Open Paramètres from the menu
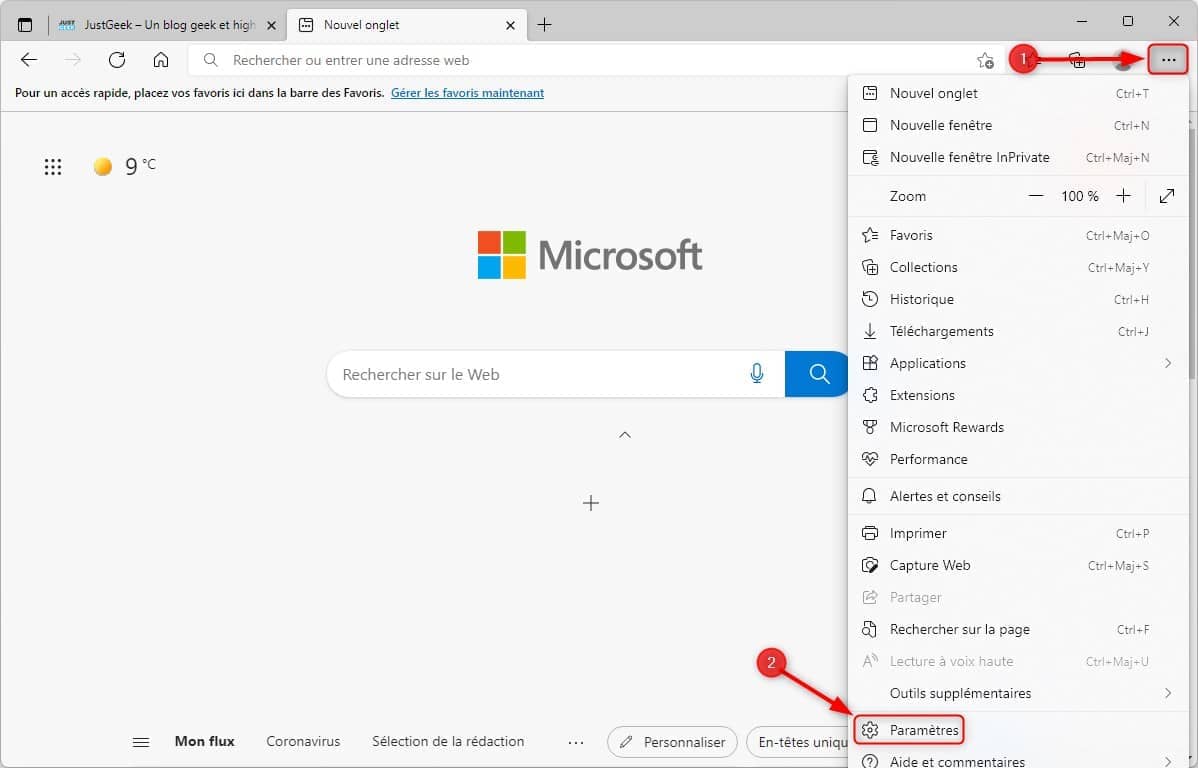 pyautogui.click(x=1018, y=731)
